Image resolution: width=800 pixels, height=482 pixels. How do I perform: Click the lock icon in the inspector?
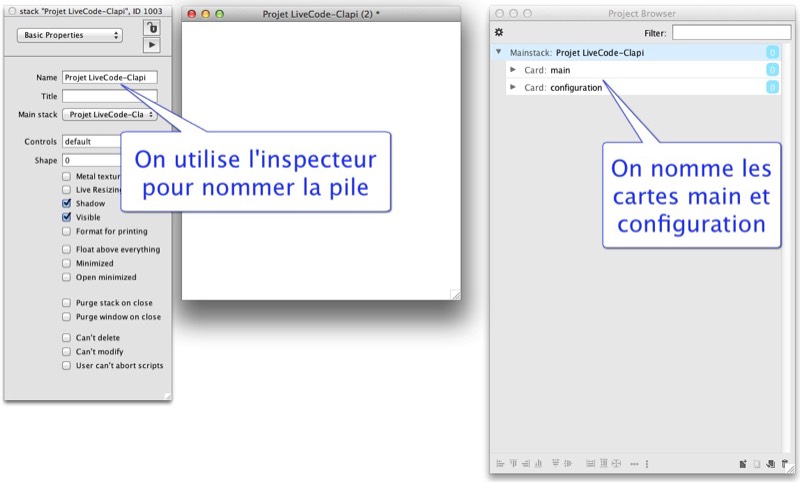(x=151, y=27)
